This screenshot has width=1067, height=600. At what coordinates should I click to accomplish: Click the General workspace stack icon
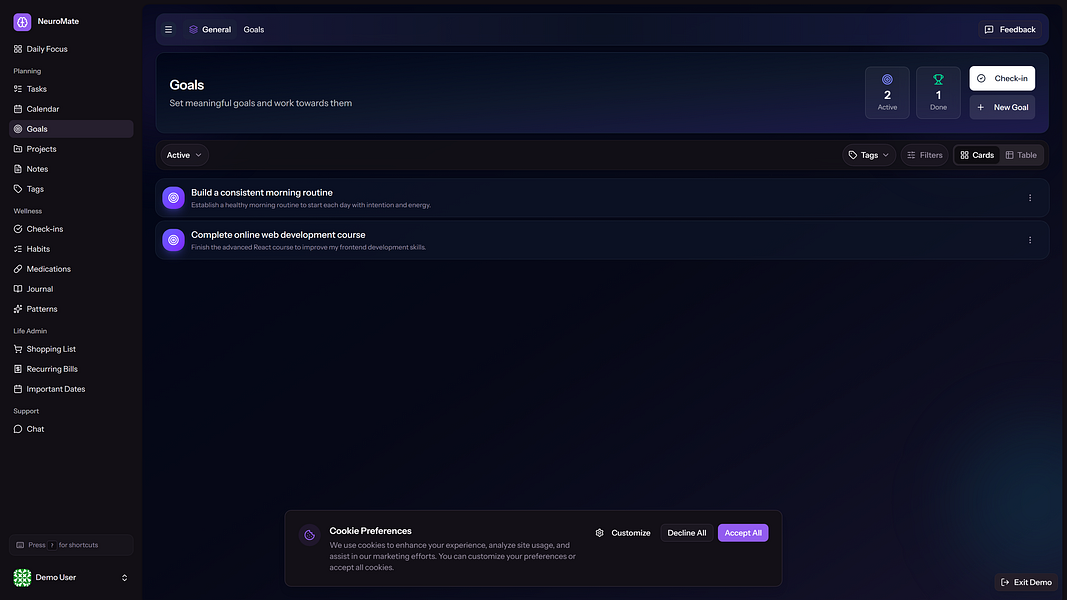(x=193, y=29)
